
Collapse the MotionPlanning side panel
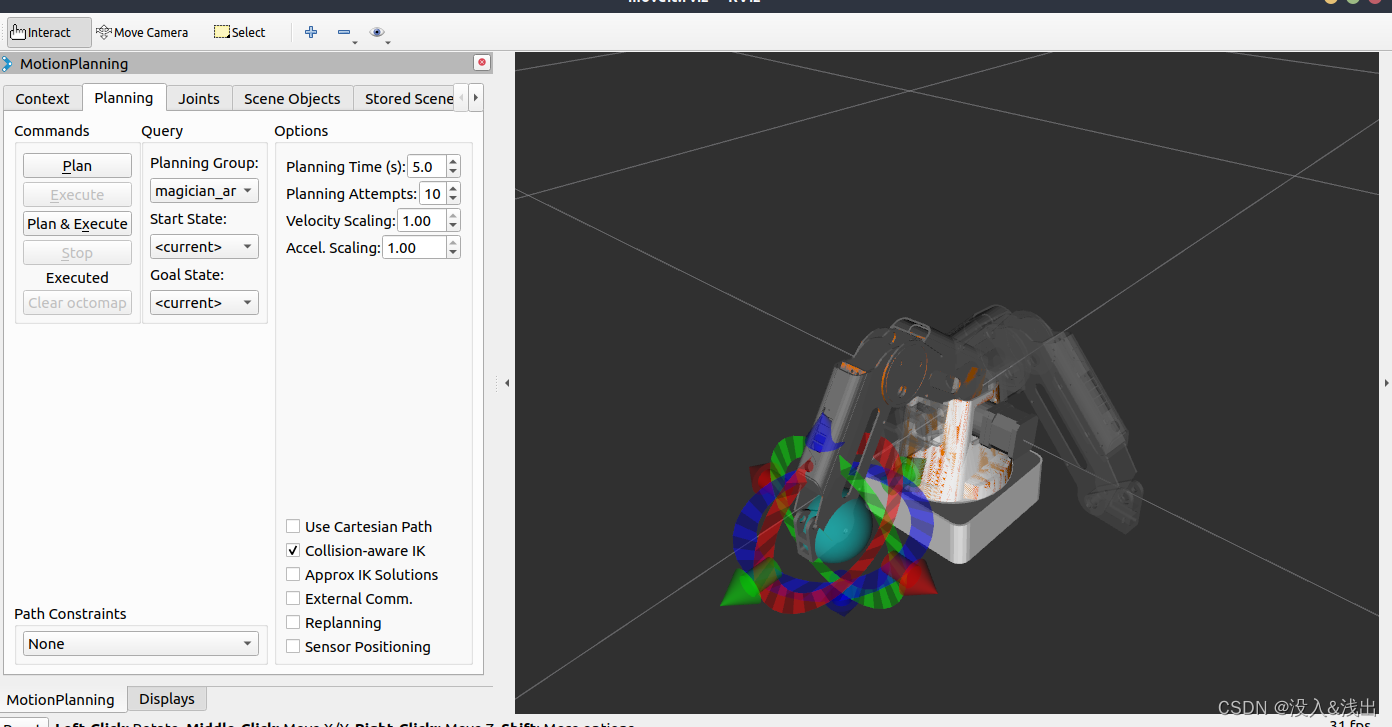point(506,382)
